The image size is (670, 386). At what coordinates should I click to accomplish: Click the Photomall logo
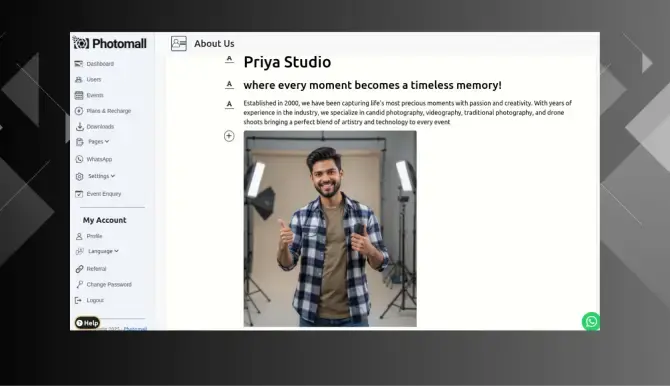[x=109, y=43]
